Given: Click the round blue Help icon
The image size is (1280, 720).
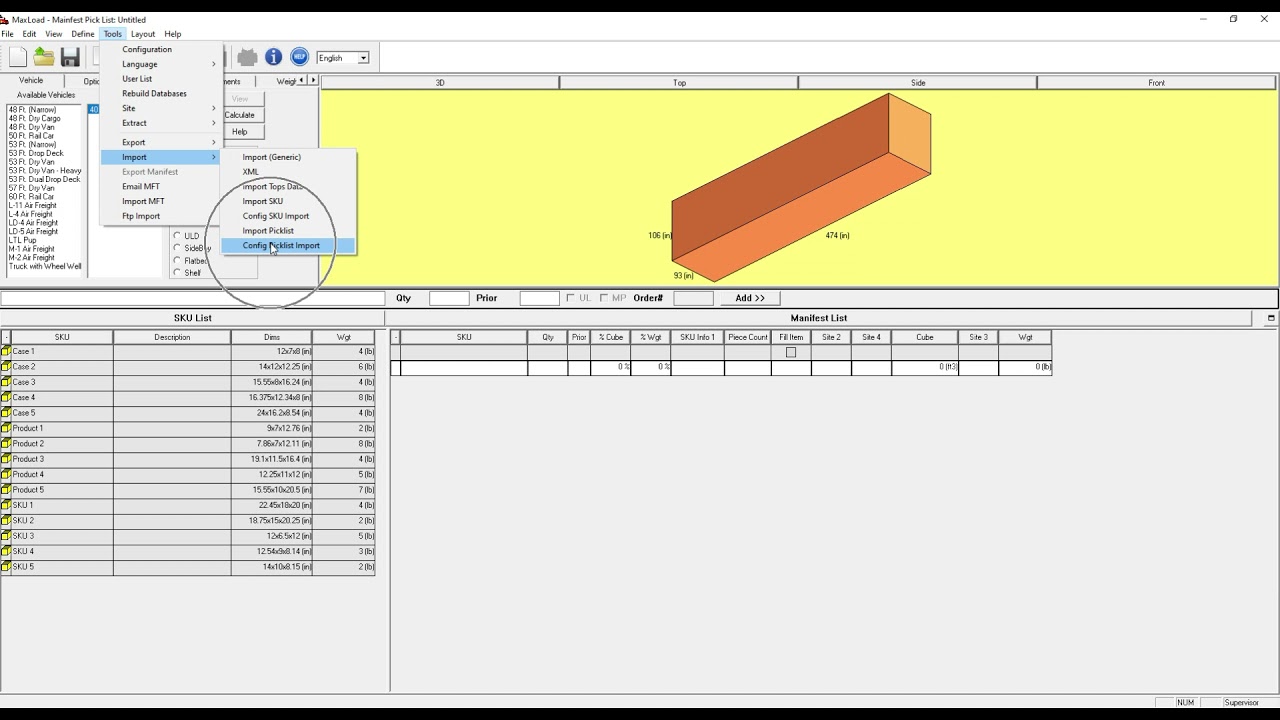Looking at the screenshot, I should 299,57.
